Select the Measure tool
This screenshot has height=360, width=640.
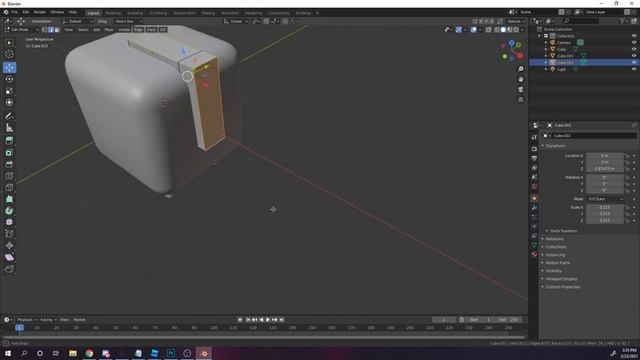tap(9, 128)
